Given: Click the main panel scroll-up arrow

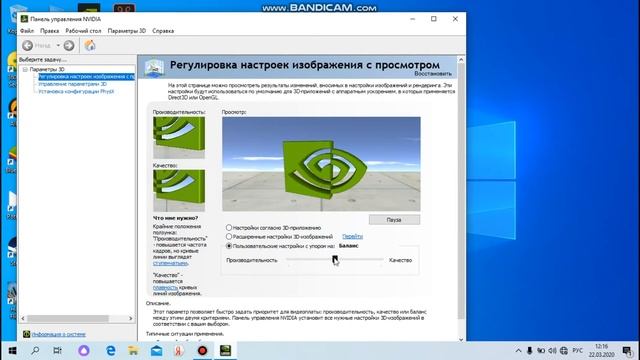Looking at the screenshot, I should 461,60.
